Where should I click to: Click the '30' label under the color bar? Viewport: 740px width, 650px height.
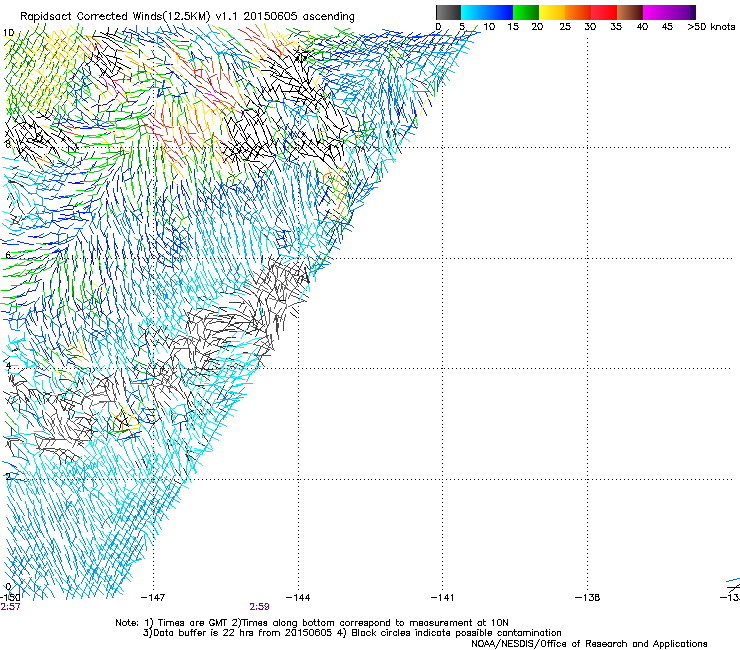coord(590,27)
